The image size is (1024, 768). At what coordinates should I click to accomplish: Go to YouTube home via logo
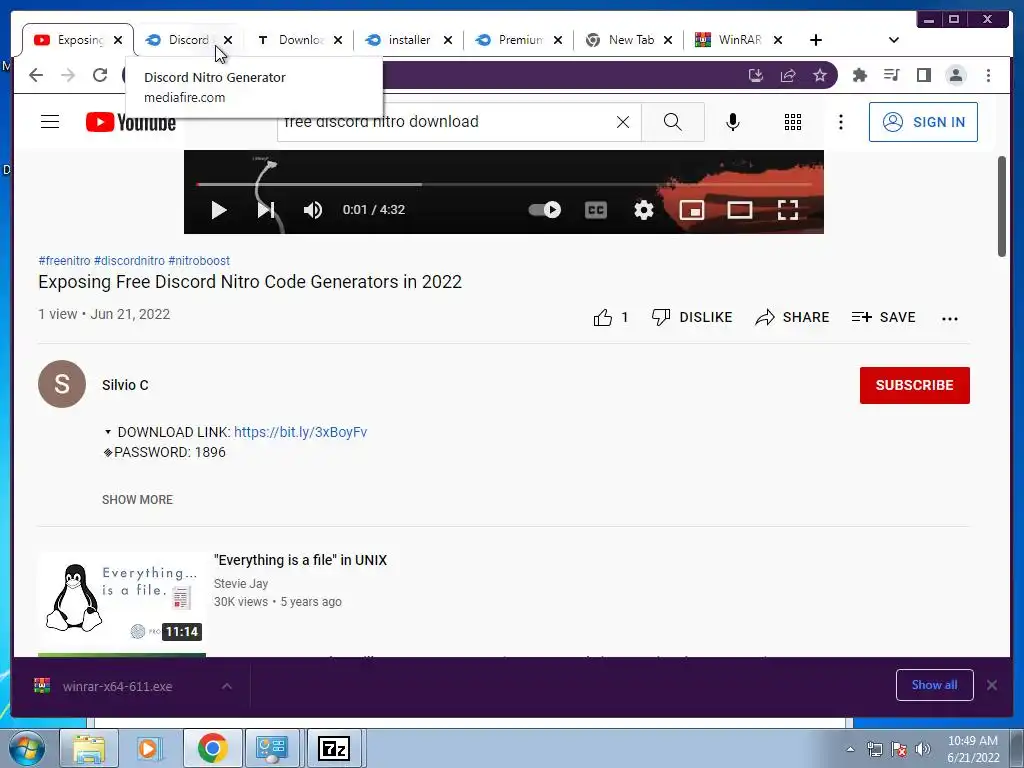[x=131, y=122]
